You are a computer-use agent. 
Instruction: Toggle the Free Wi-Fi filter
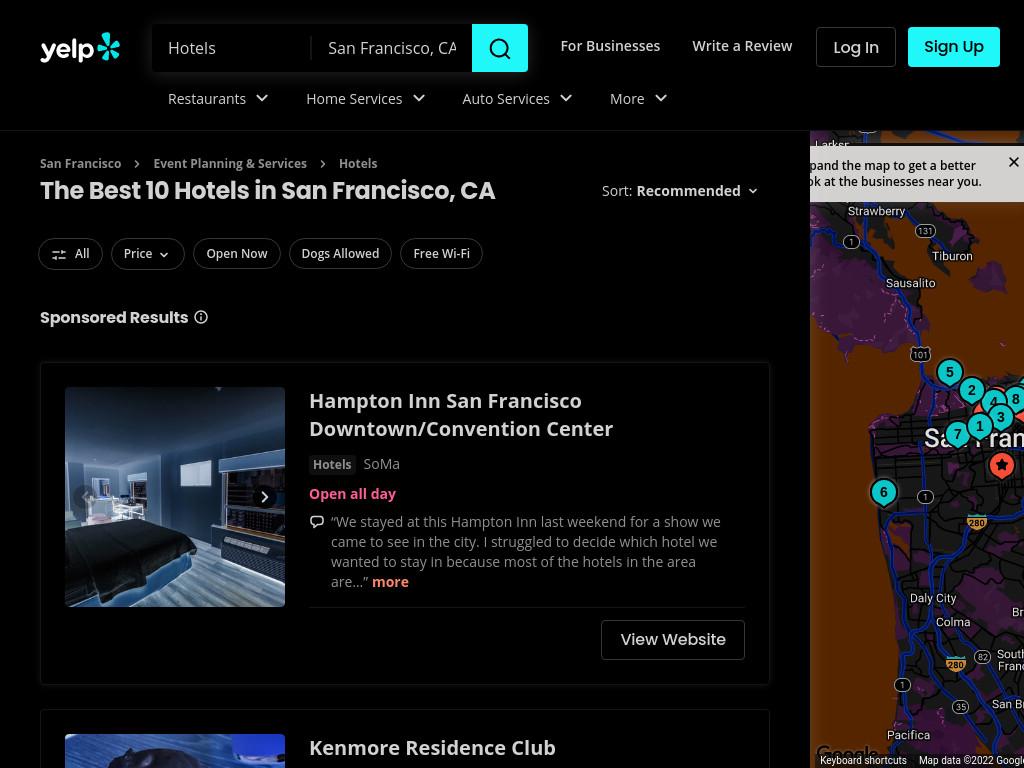[x=441, y=254]
